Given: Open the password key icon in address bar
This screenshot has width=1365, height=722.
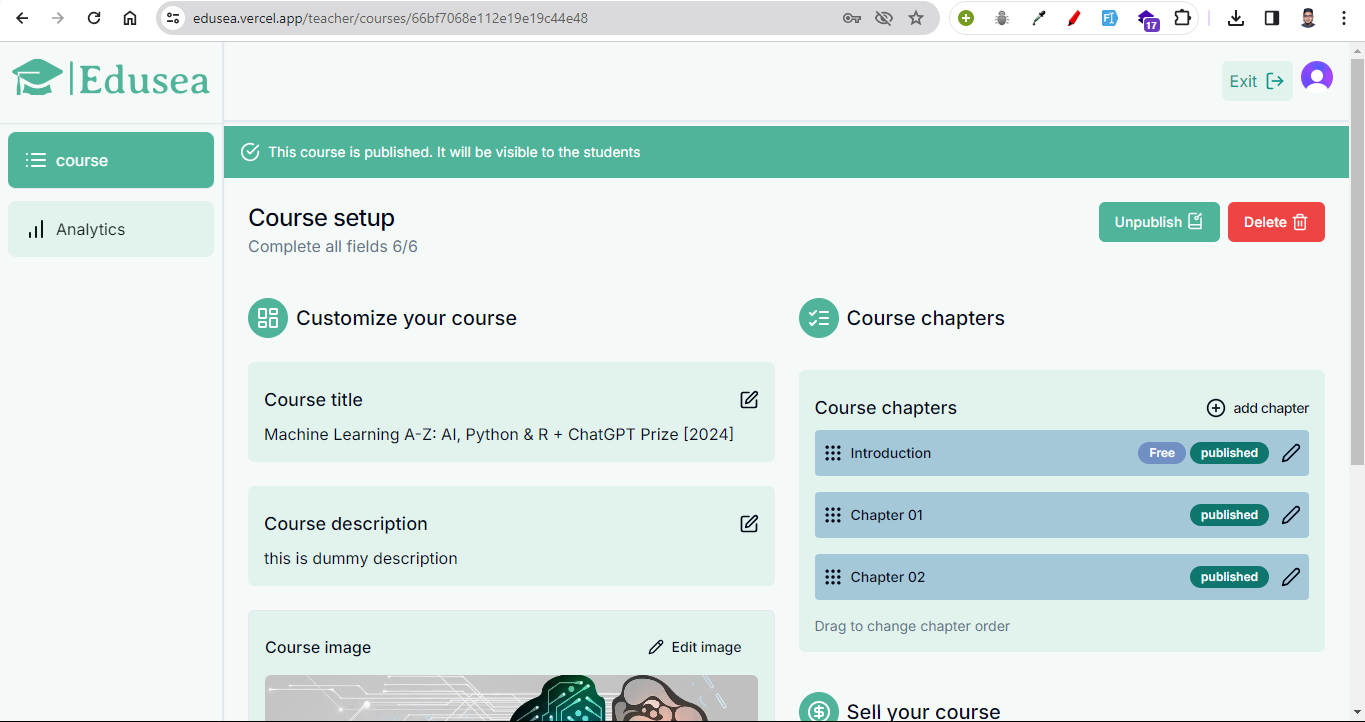Looking at the screenshot, I should click(852, 18).
